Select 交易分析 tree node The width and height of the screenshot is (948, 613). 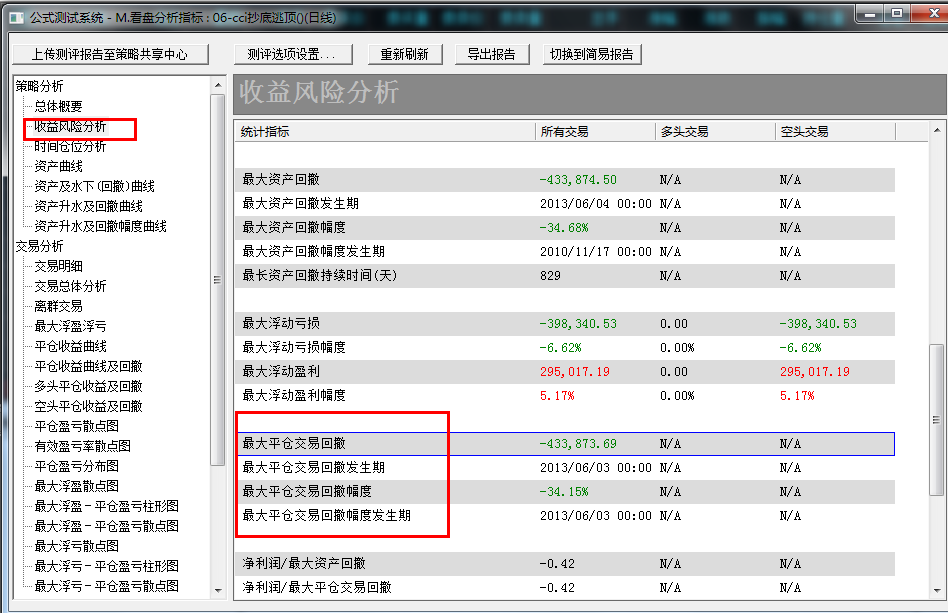point(39,246)
